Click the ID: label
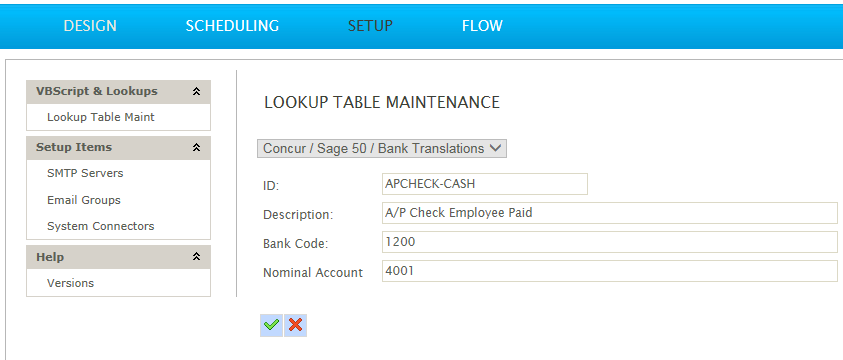The image size is (843, 360). [x=271, y=186]
